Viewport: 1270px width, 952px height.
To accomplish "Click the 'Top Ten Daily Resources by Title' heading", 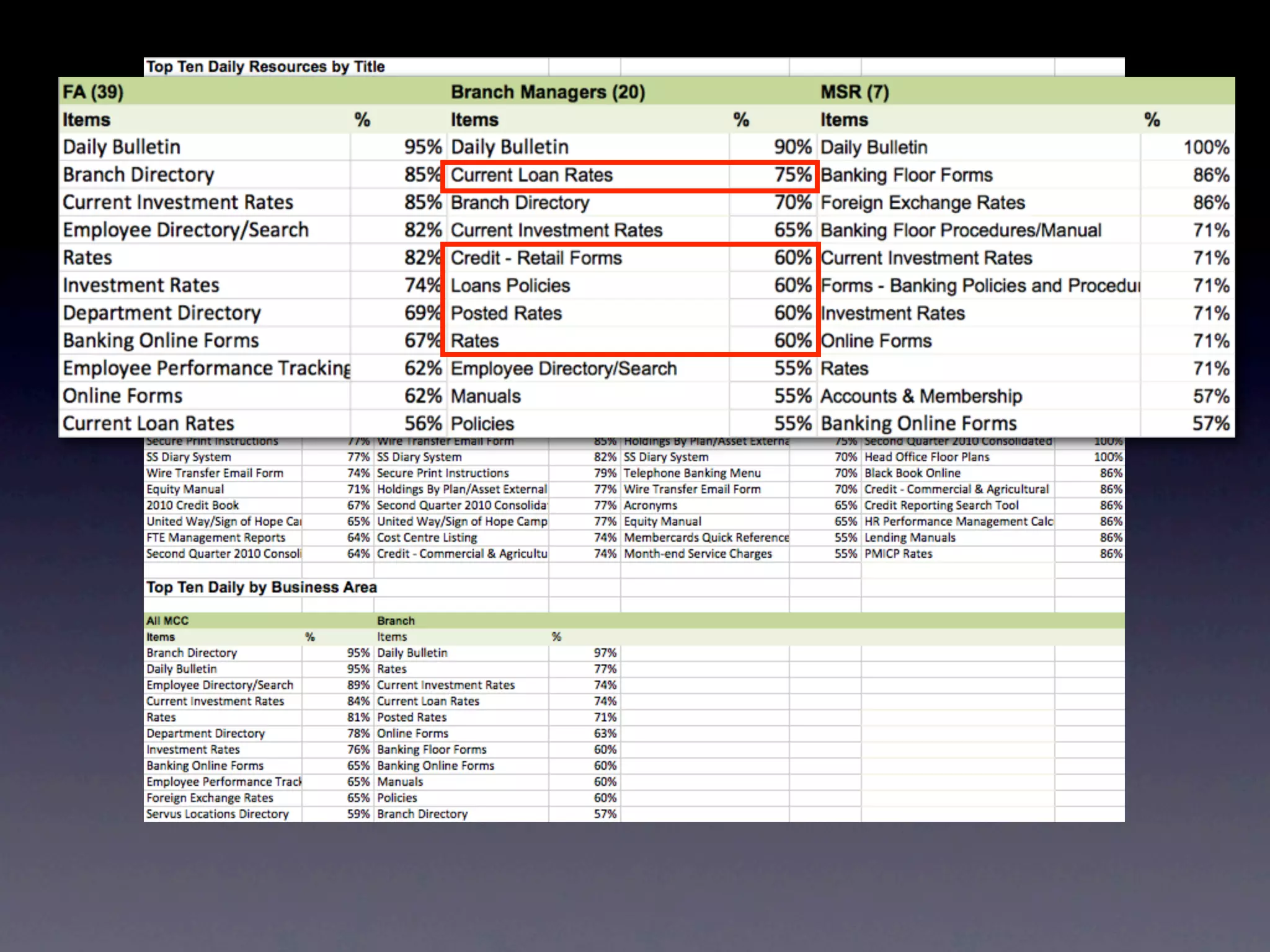I will (265, 67).
